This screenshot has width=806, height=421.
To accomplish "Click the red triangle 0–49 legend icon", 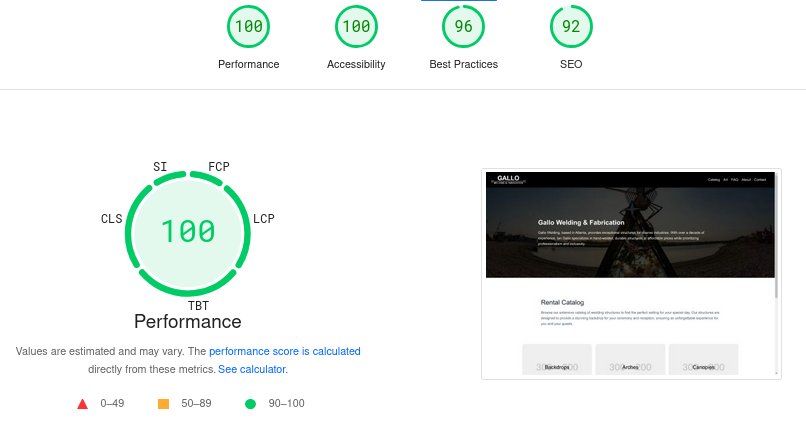I will (x=82, y=404).
